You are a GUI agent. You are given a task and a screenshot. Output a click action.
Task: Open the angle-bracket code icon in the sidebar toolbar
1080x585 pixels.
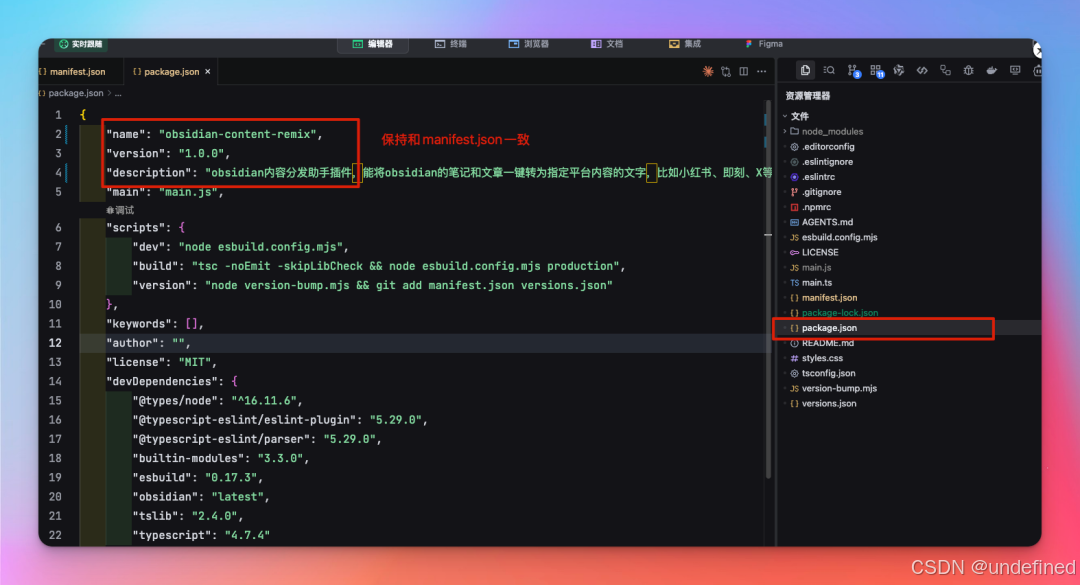point(922,70)
